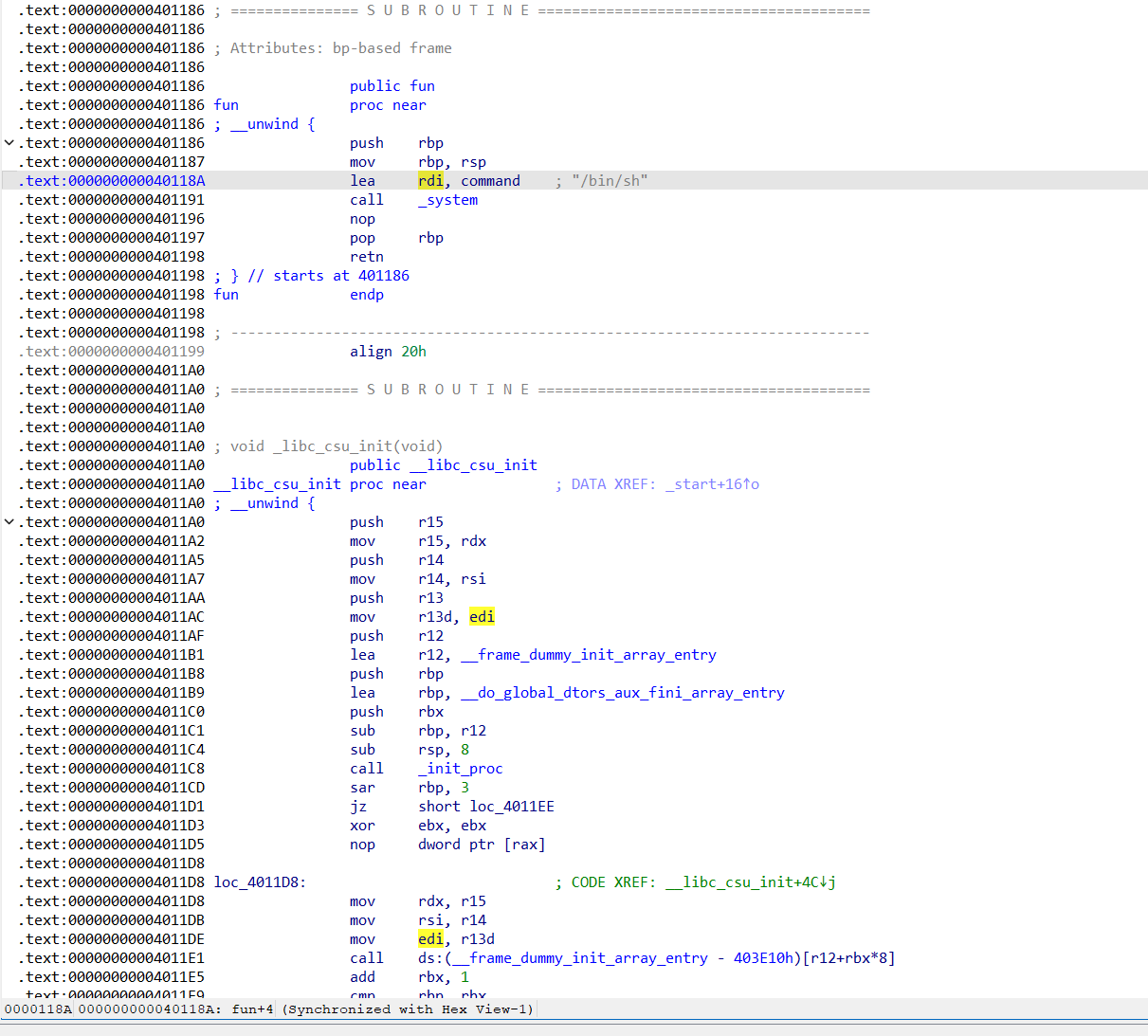Click mov rbp, rsp instruction
Viewport: 1148px width, 1036px height.
pyautogui.click(x=418, y=162)
